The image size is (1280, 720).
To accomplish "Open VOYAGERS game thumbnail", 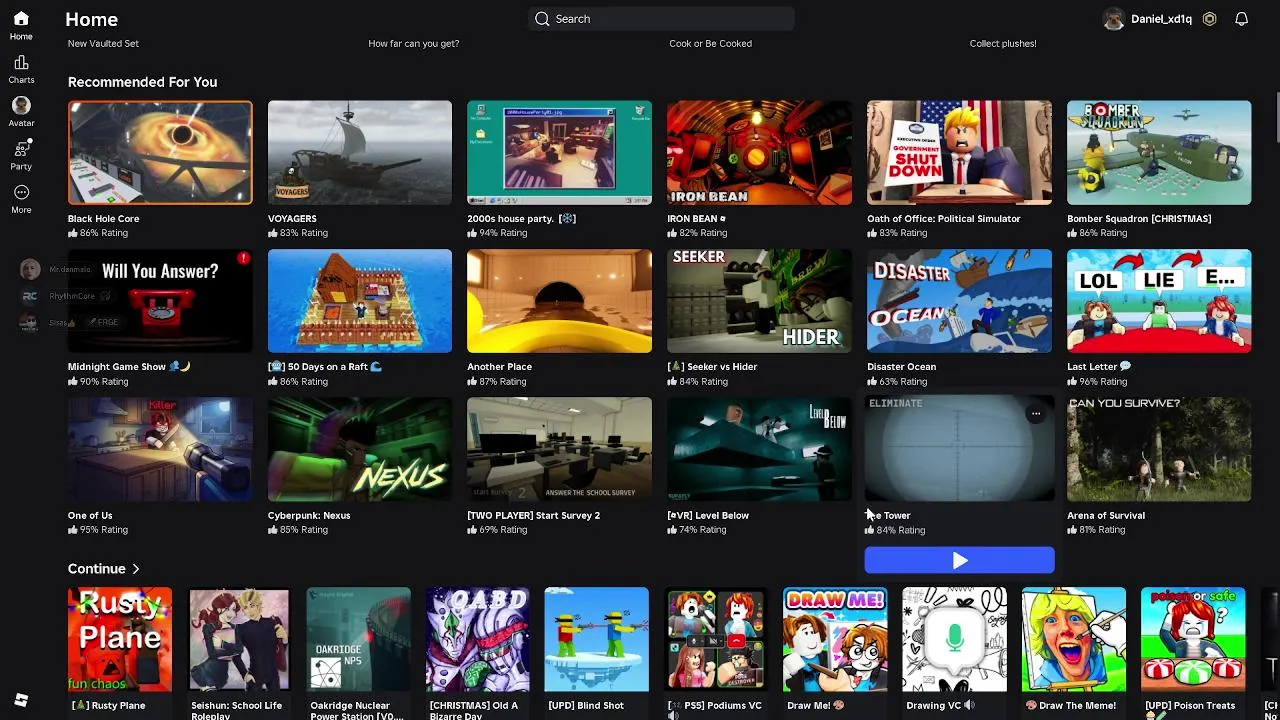I will 360,152.
